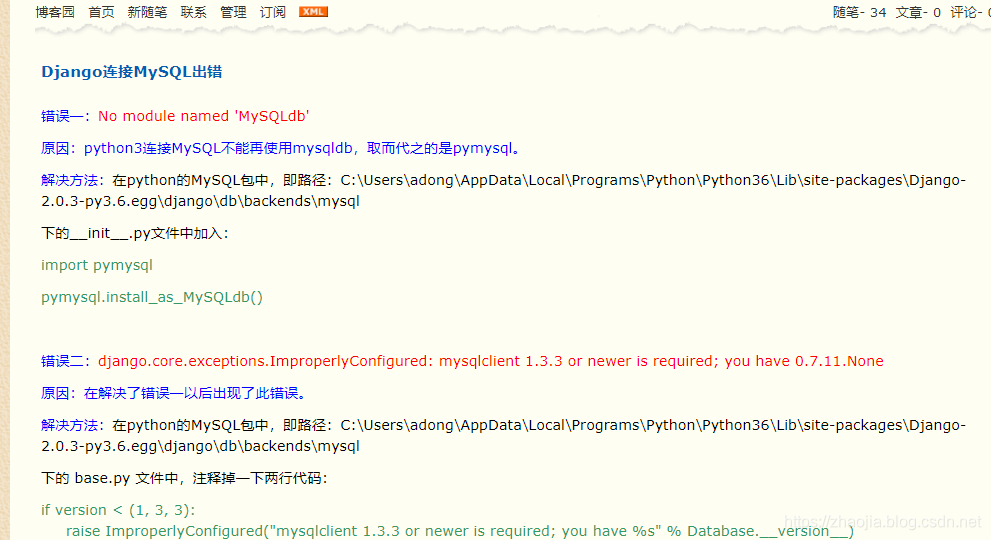Open the 博客园 navigation link

click(x=55, y=12)
